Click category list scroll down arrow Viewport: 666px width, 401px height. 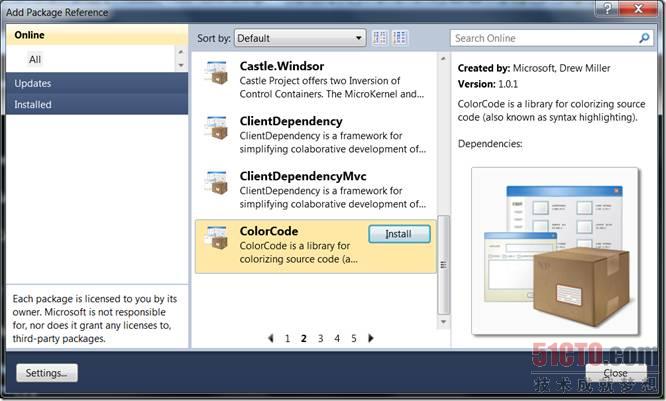click(x=181, y=65)
